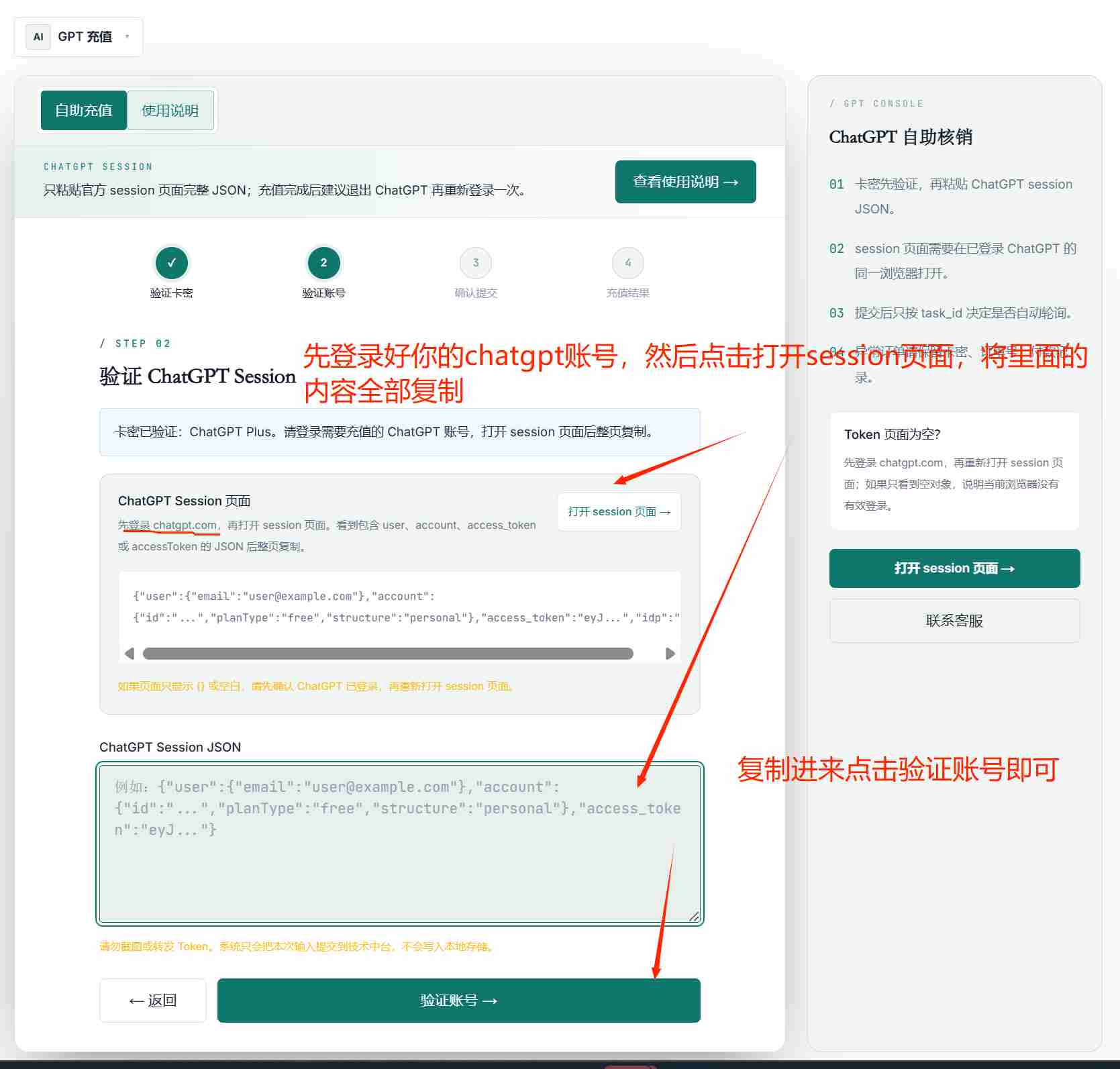1120x1069 pixels.
Task: Click the STEP 02 label
Action: tap(135, 344)
